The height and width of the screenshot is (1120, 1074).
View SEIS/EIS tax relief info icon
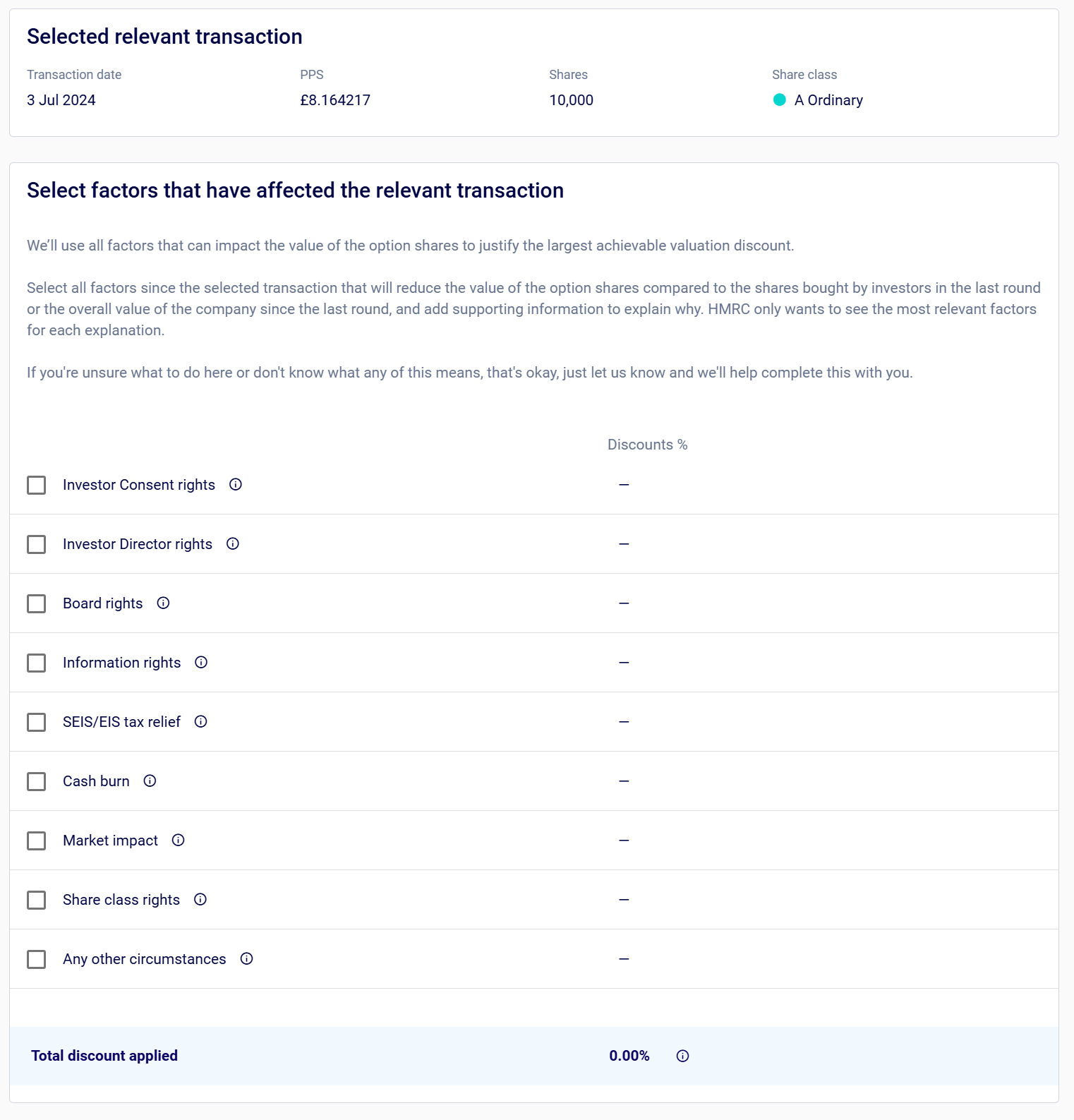point(200,722)
